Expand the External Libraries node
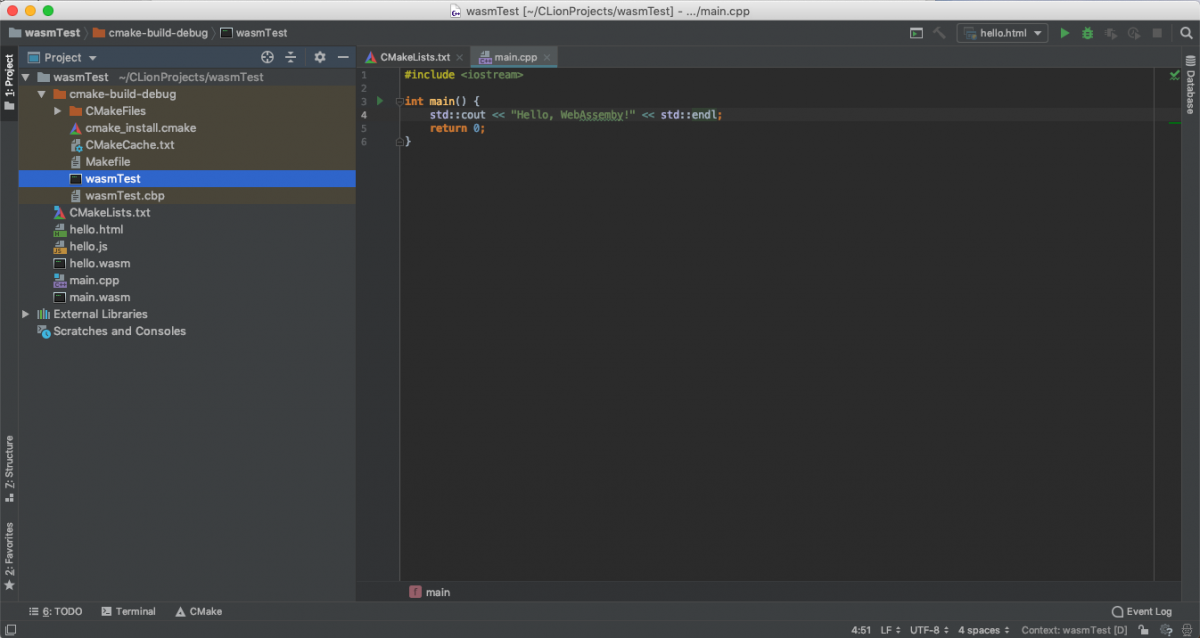The image size is (1200, 638). coord(25,313)
